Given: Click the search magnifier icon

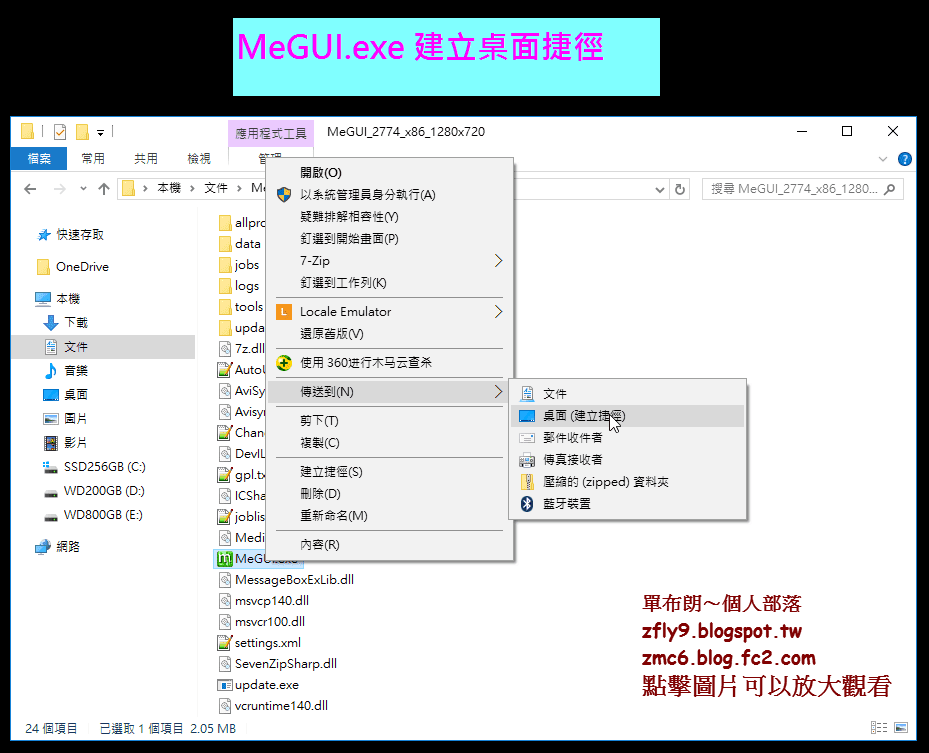Looking at the screenshot, I should click(x=889, y=189).
